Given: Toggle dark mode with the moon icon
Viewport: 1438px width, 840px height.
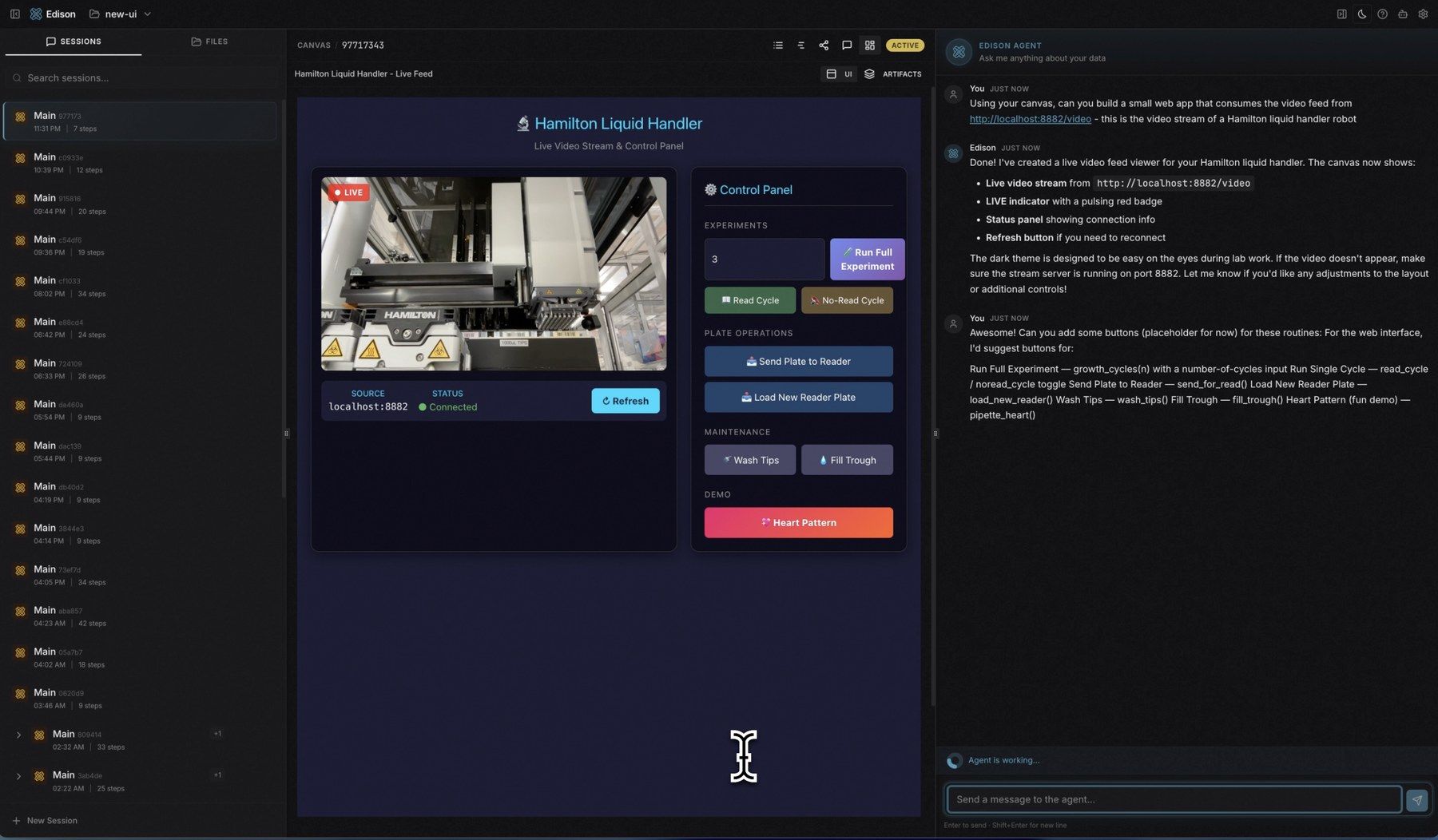Looking at the screenshot, I should tap(1361, 14).
